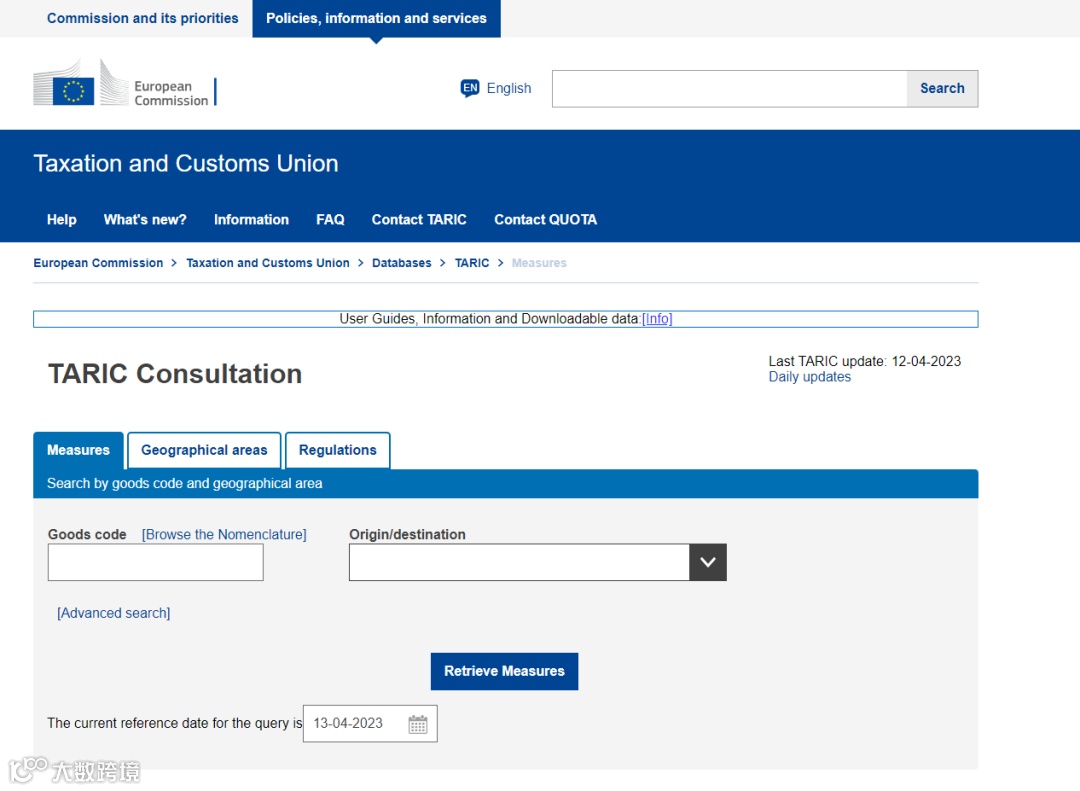Click the Origin/destination text field
The height and width of the screenshot is (791, 1080).
click(x=519, y=562)
